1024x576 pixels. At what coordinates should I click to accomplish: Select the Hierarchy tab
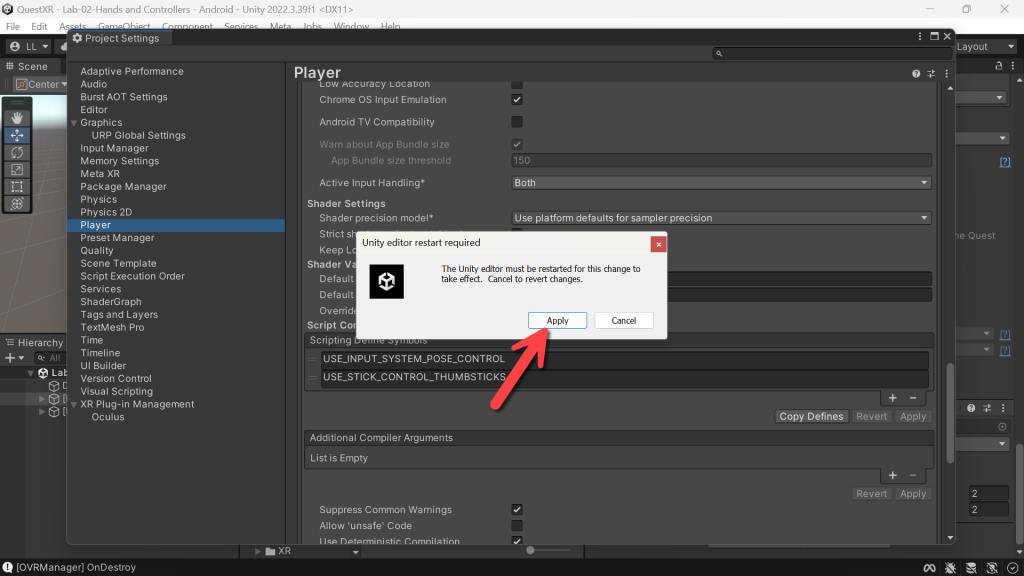(35, 343)
